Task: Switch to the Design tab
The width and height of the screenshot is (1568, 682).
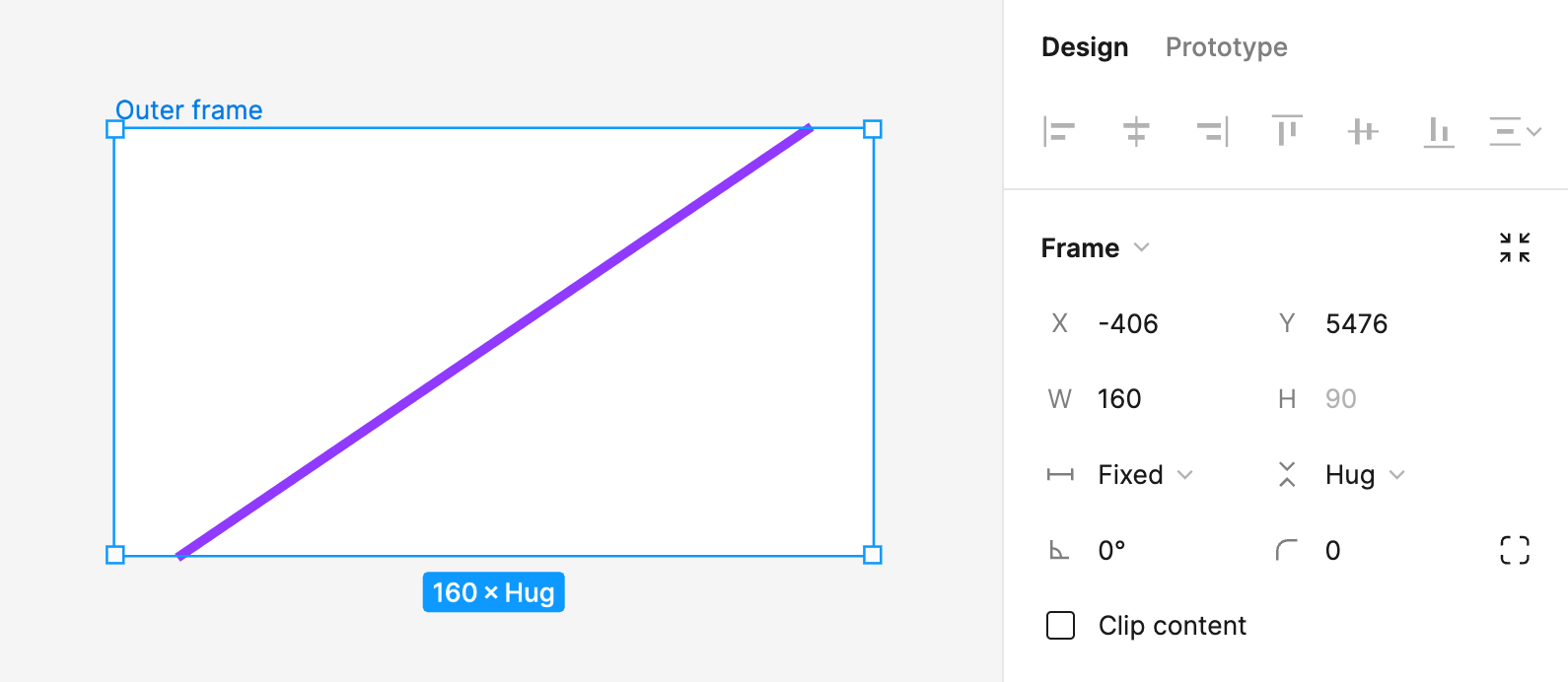Action: (x=1084, y=46)
